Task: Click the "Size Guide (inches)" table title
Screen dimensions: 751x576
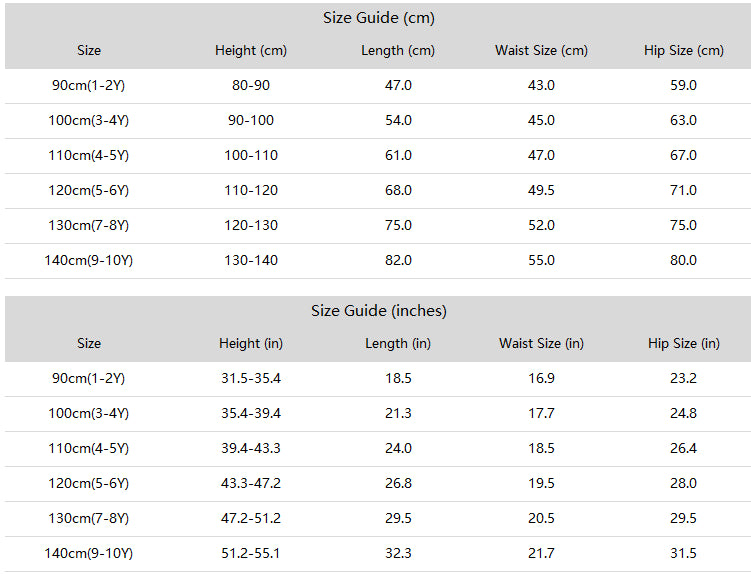Action: 378,311
